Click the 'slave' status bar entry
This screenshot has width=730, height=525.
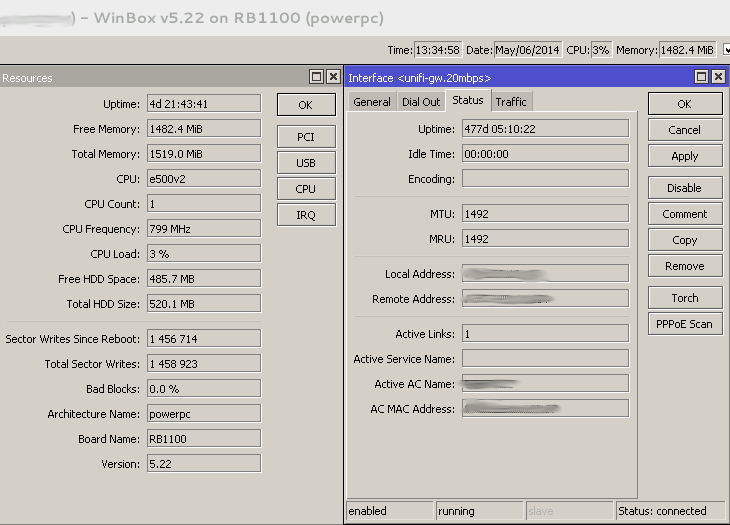click(569, 511)
